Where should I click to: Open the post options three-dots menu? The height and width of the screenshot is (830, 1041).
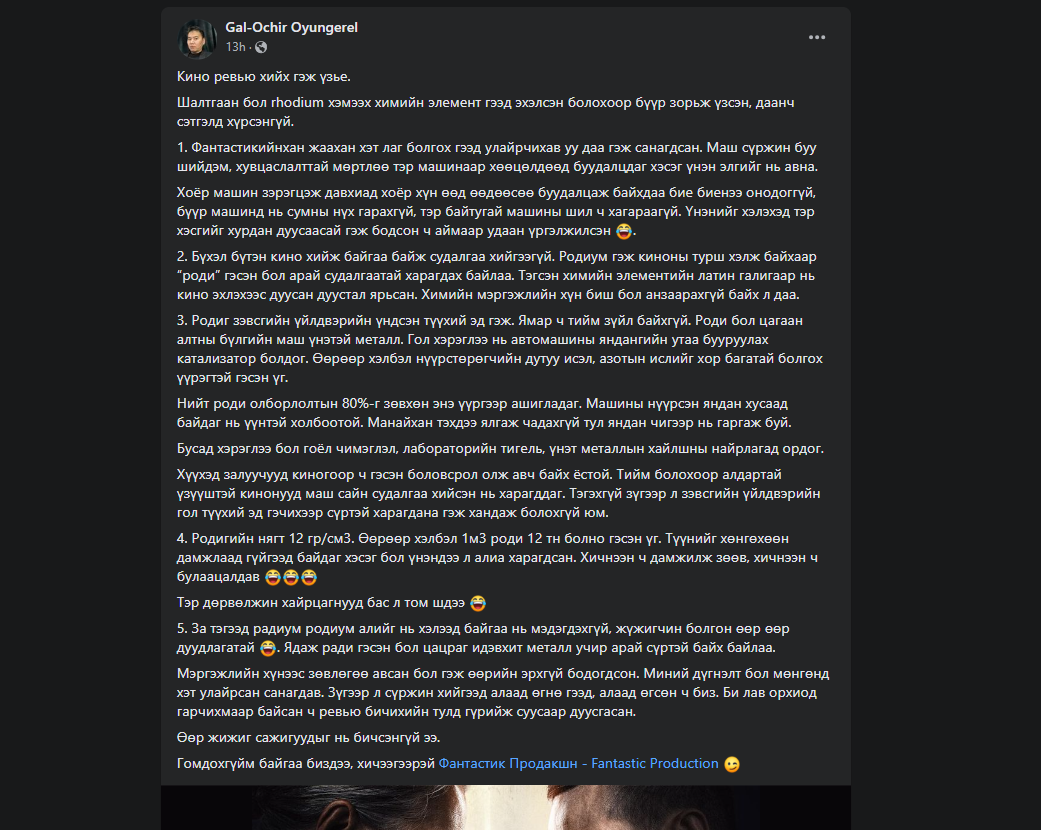tap(817, 37)
